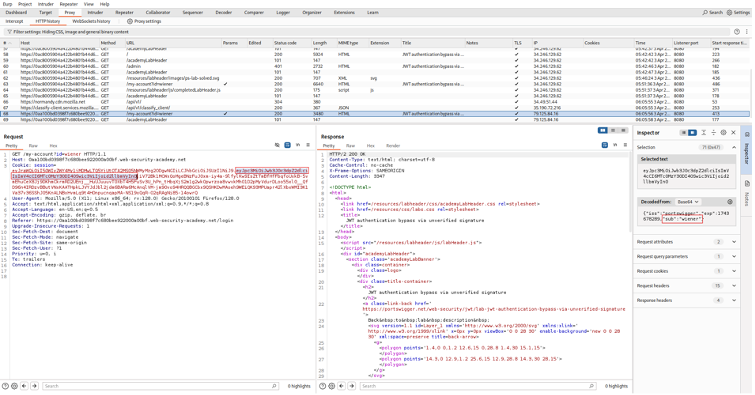
Task: Switch to Intercept sub-tab
Action: click(x=14, y=21)
